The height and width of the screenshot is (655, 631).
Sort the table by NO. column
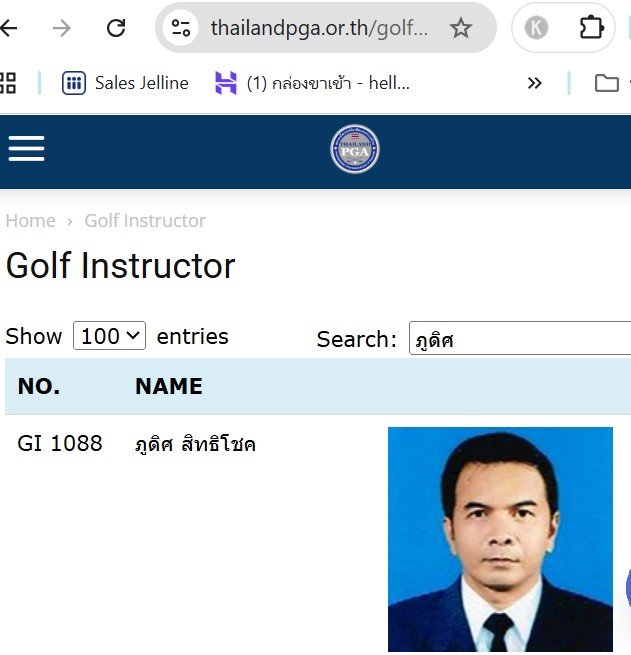point(39,387)
